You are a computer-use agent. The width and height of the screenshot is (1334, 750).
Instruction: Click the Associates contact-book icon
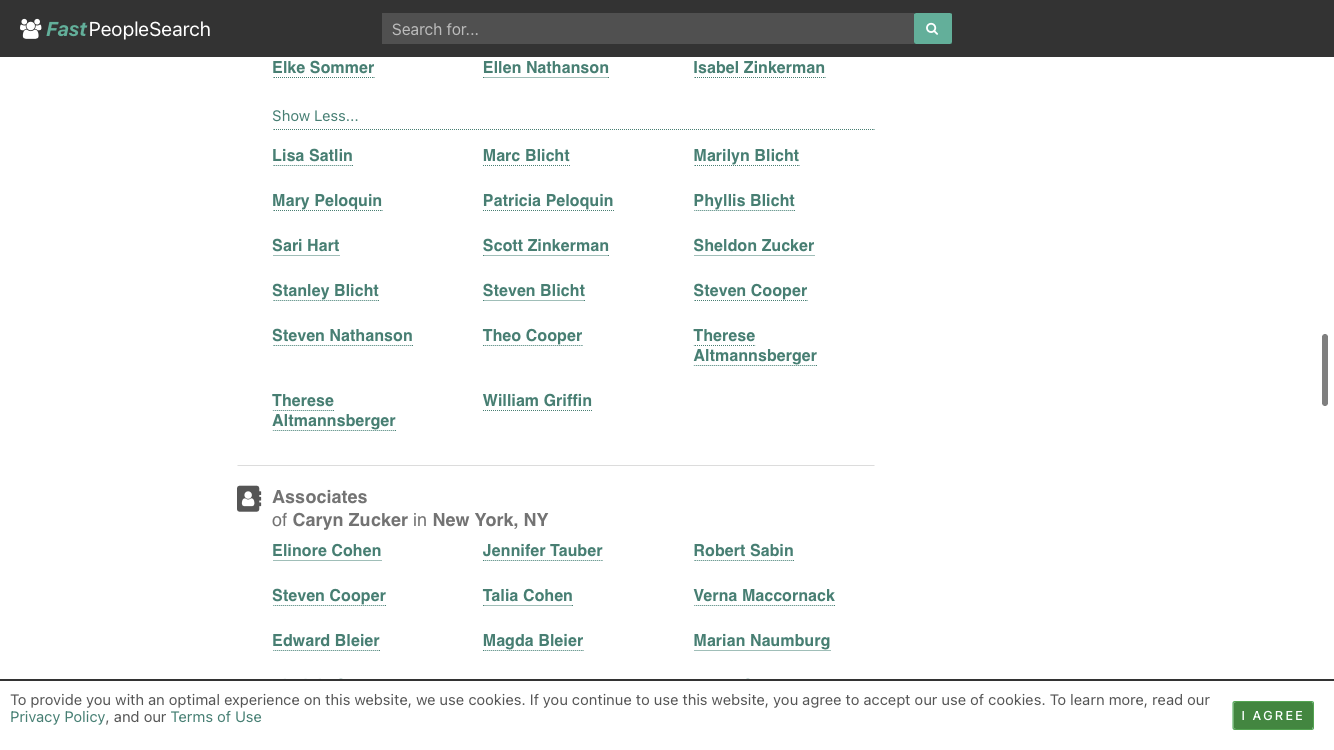249,498
